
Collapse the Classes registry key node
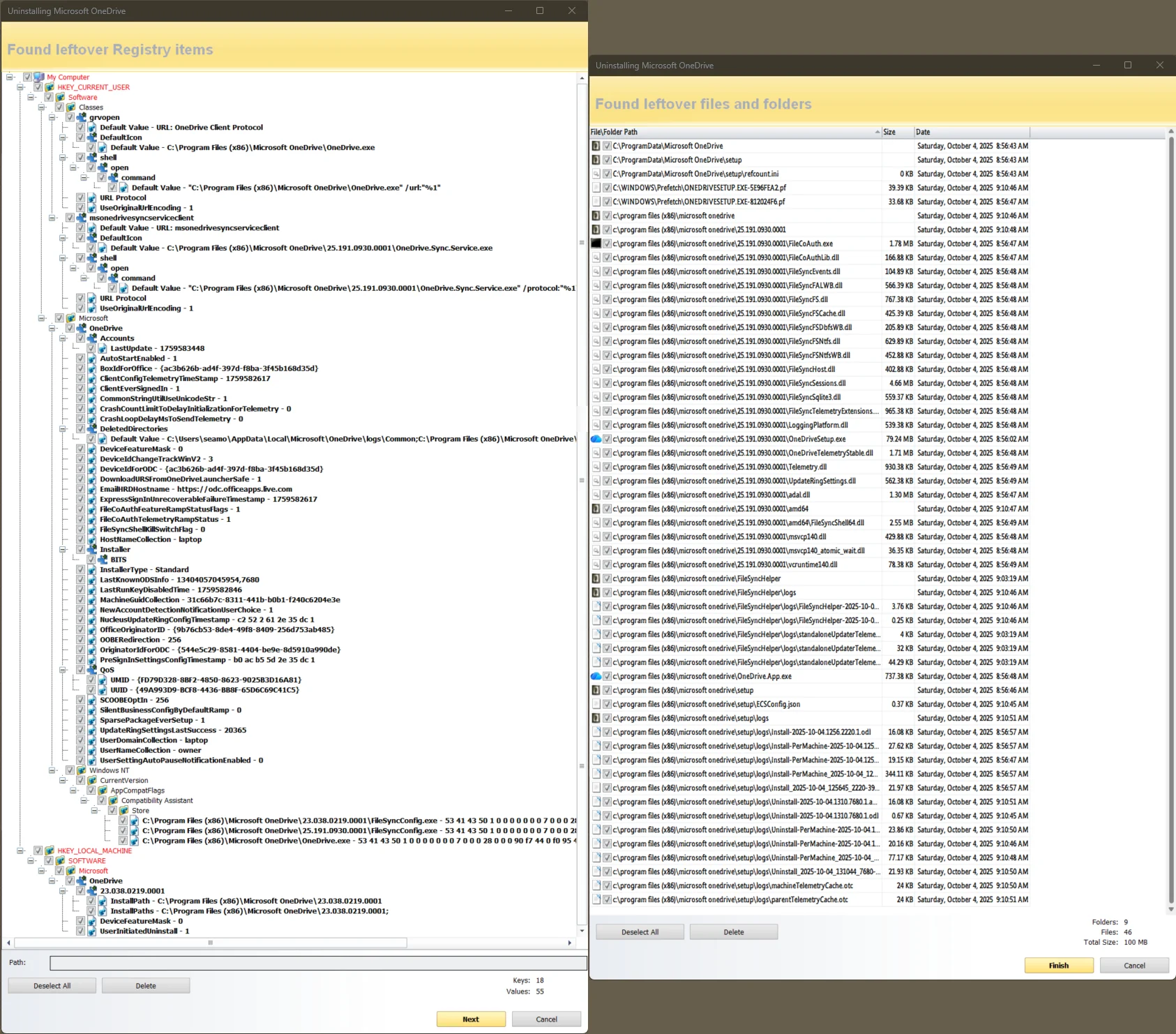pyautogui.click(x=41, y=107)
